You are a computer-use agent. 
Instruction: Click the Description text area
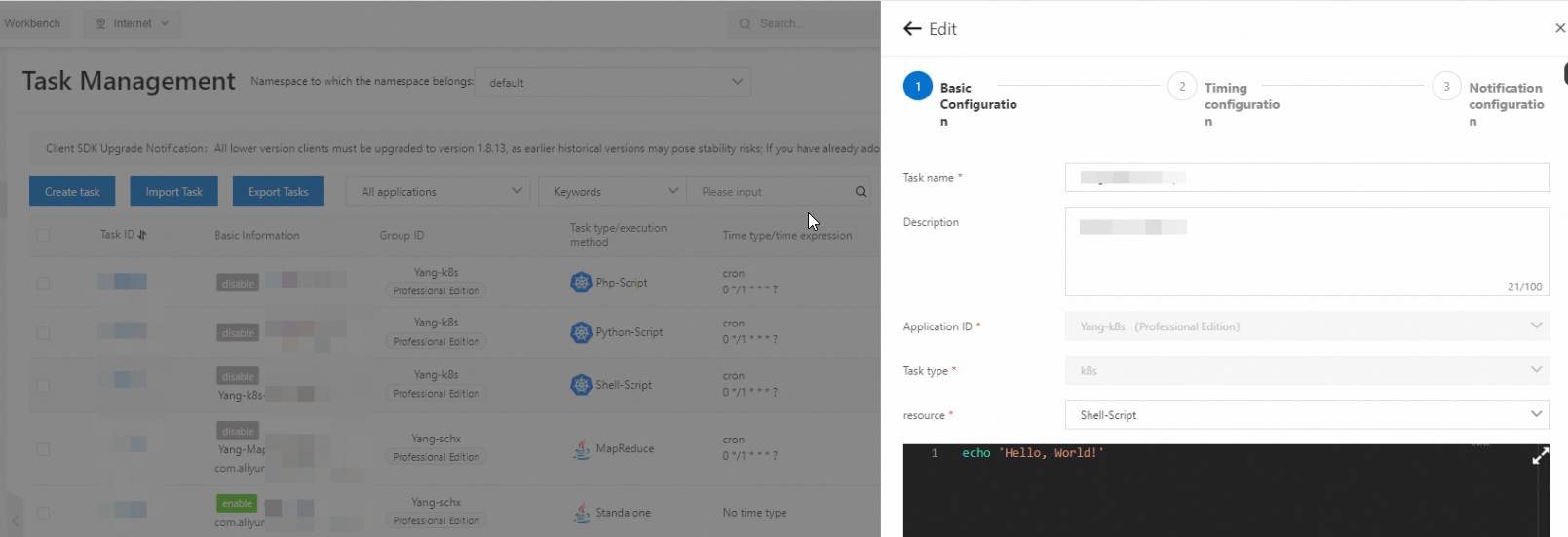coord(1307,251)
